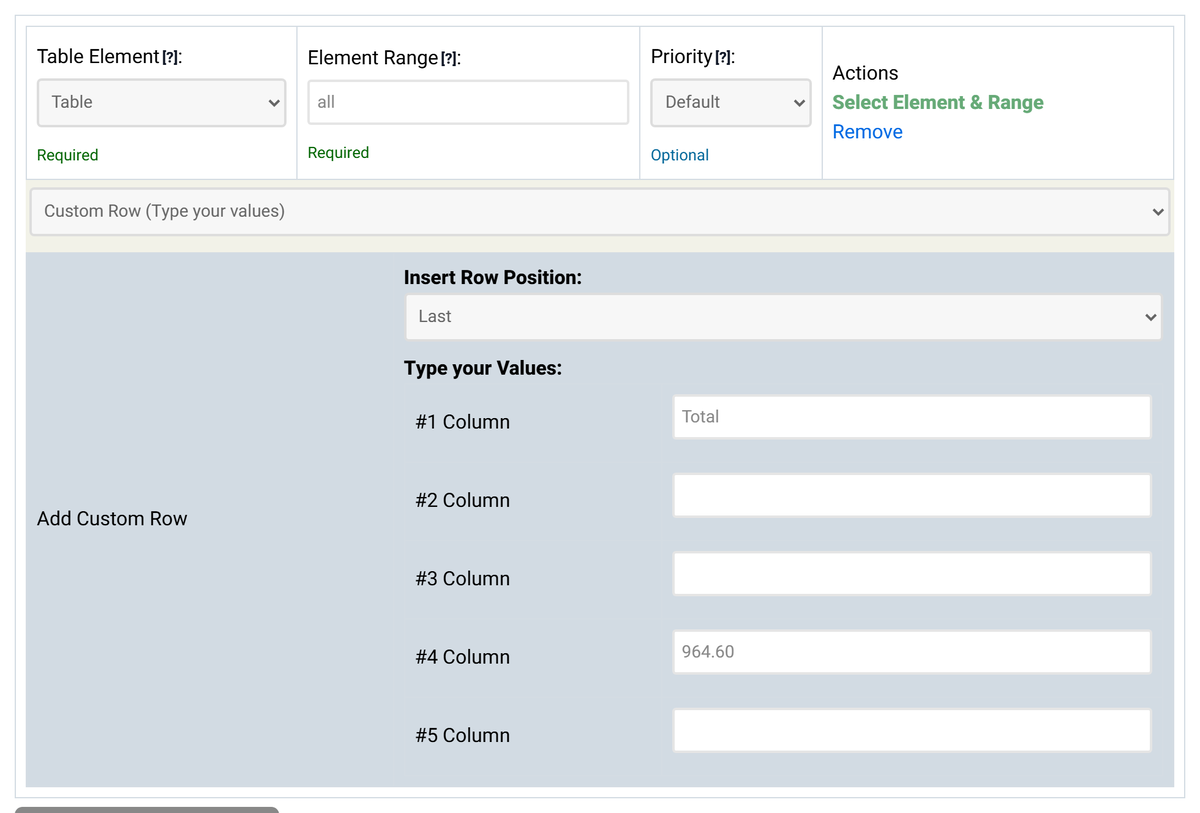Focus the #3 Column value field
This screenshot has width=1200, height=813.
pos(912,574)
